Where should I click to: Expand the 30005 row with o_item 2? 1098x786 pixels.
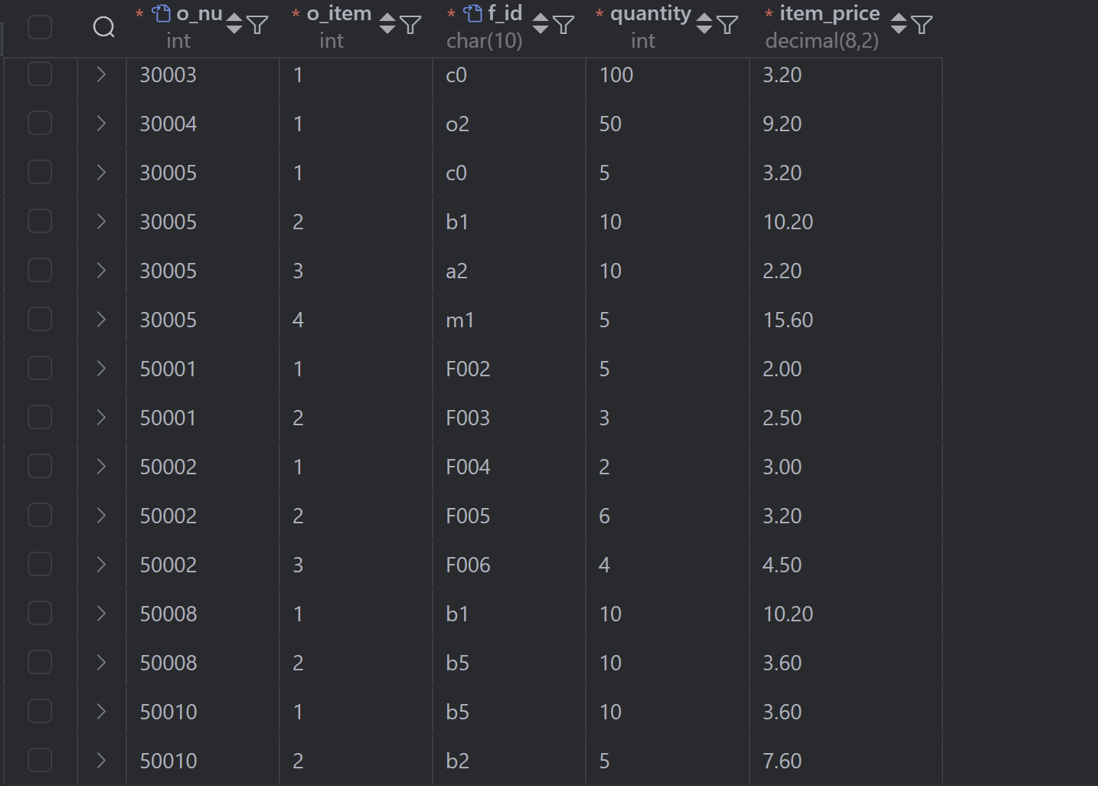point(101,221)
